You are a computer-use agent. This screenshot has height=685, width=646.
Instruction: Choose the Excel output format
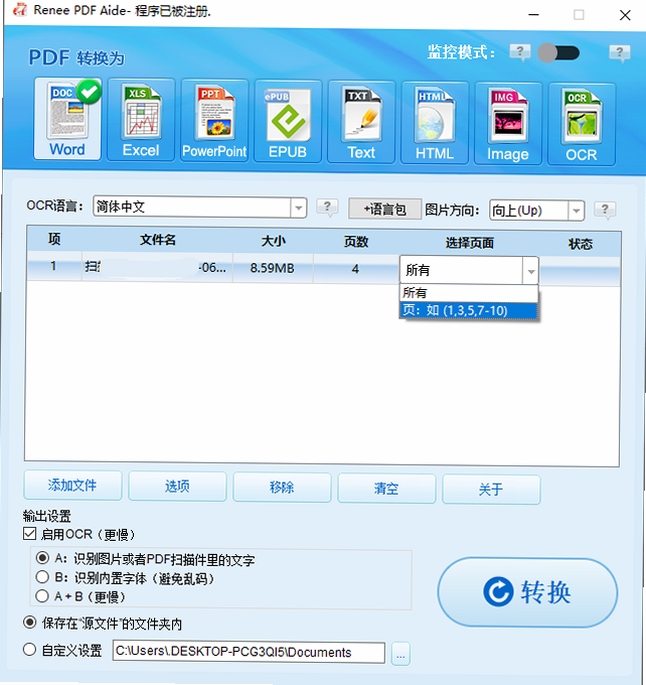[x=141, y=120]
